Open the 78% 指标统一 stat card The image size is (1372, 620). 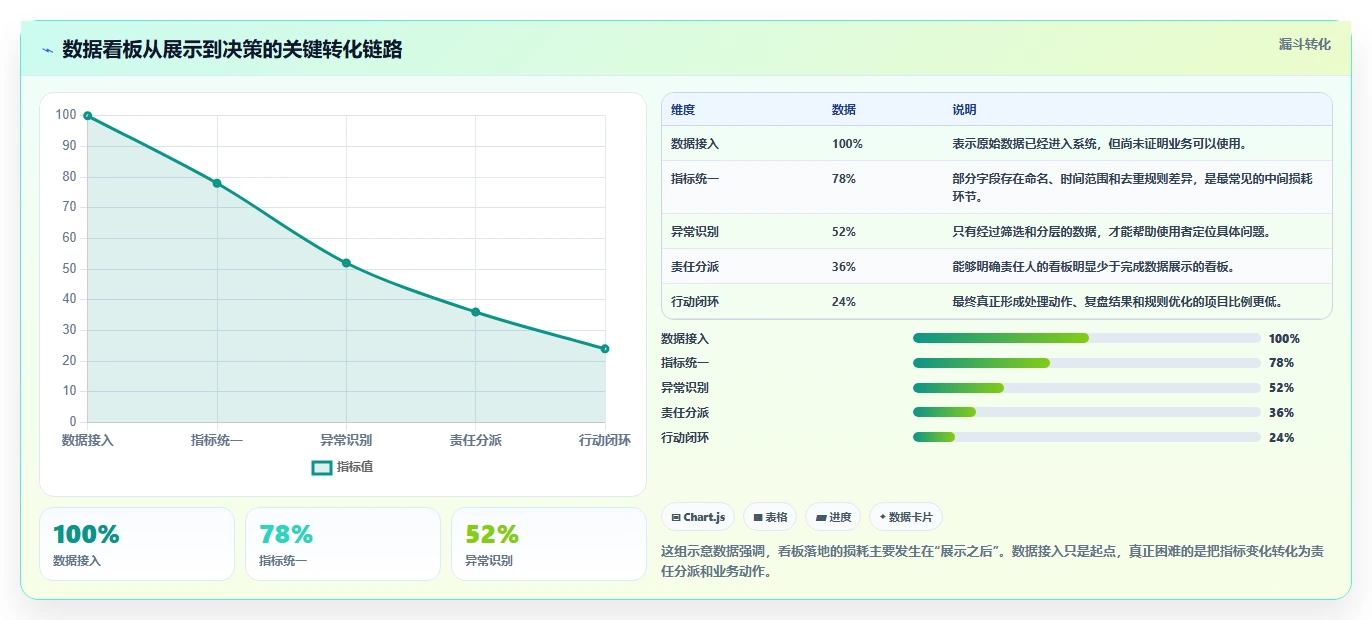pyautogui.click(x=343, y=544)
